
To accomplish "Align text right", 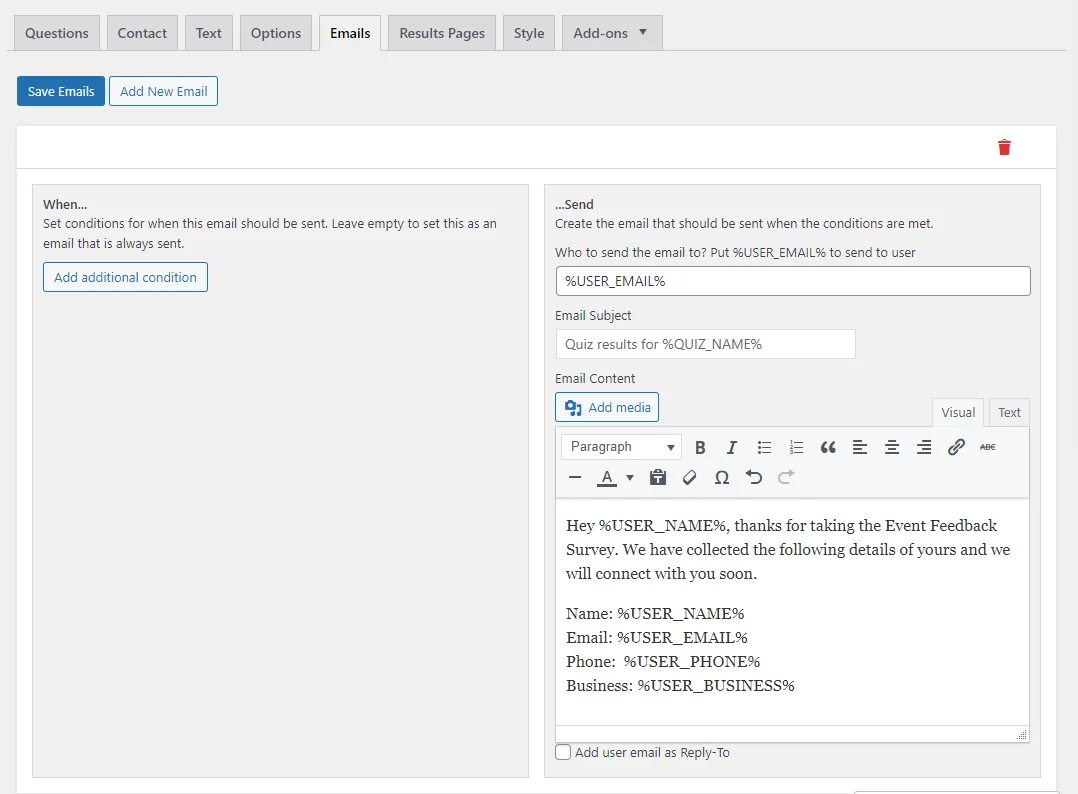I will coord(924,448).
